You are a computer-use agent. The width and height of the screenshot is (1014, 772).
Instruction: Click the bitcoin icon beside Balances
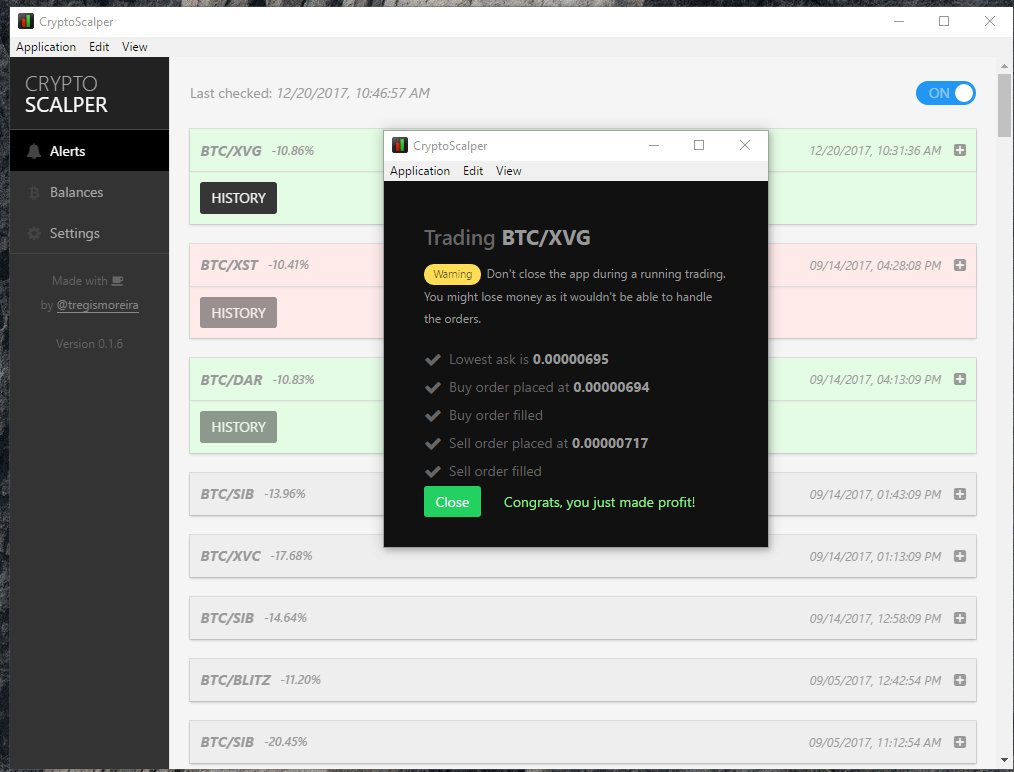tap(34, 192)
